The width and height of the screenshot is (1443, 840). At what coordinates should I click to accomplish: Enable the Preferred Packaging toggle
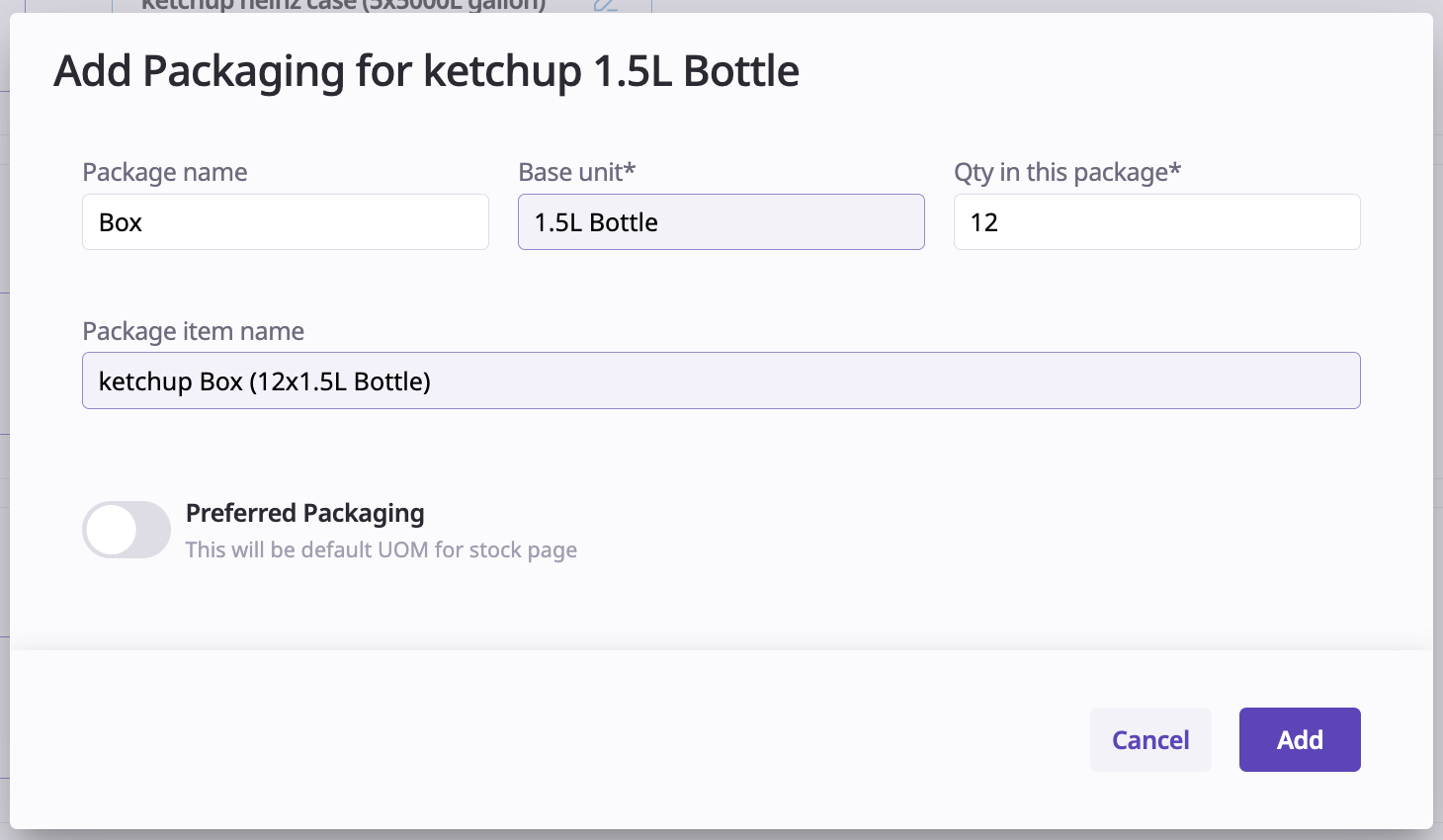coord(127,530)
